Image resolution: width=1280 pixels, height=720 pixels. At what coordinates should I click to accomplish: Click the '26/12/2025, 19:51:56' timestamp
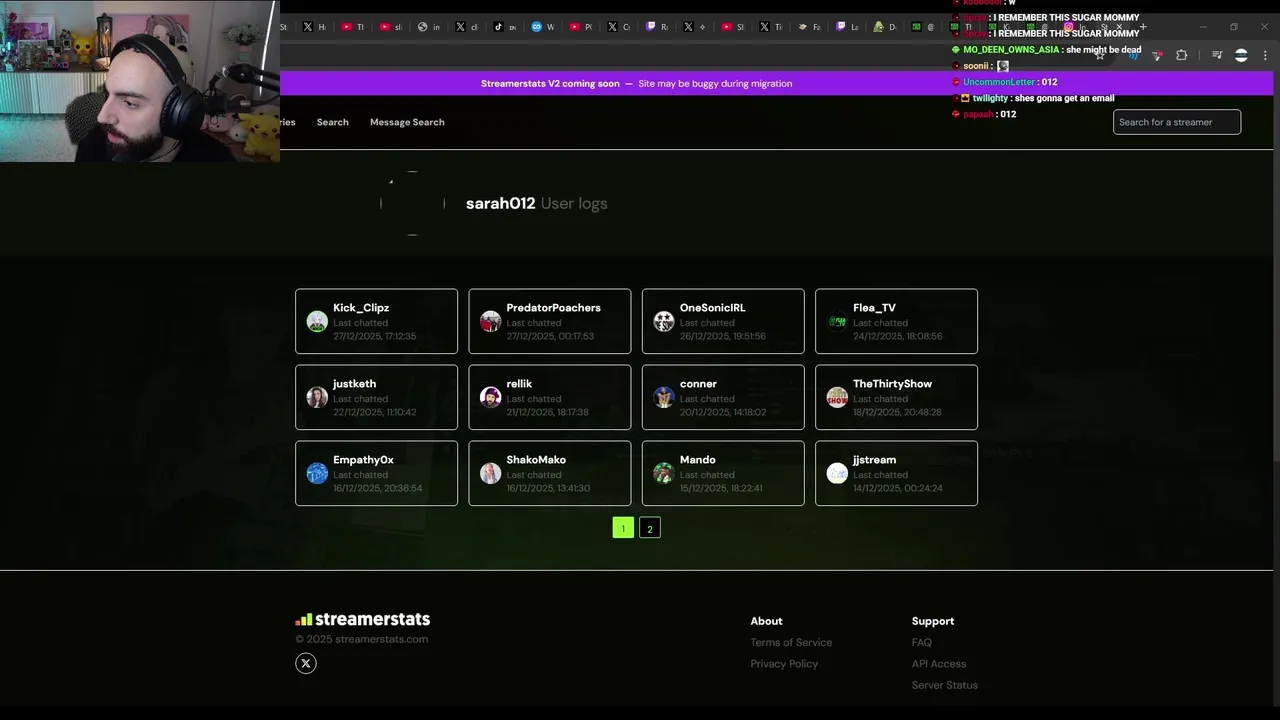[722, 336]
